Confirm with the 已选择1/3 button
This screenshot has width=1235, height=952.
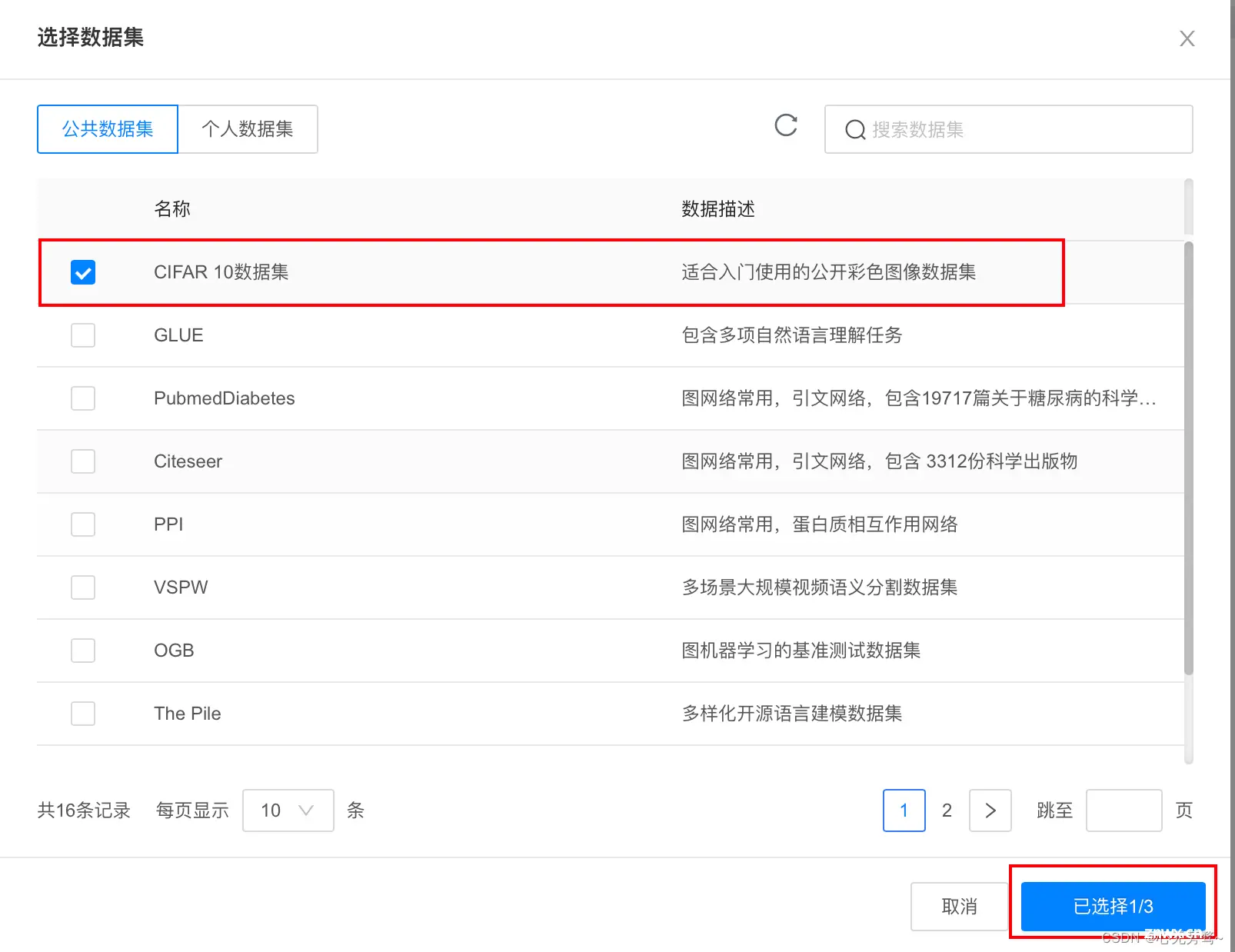coord(1113,907)
